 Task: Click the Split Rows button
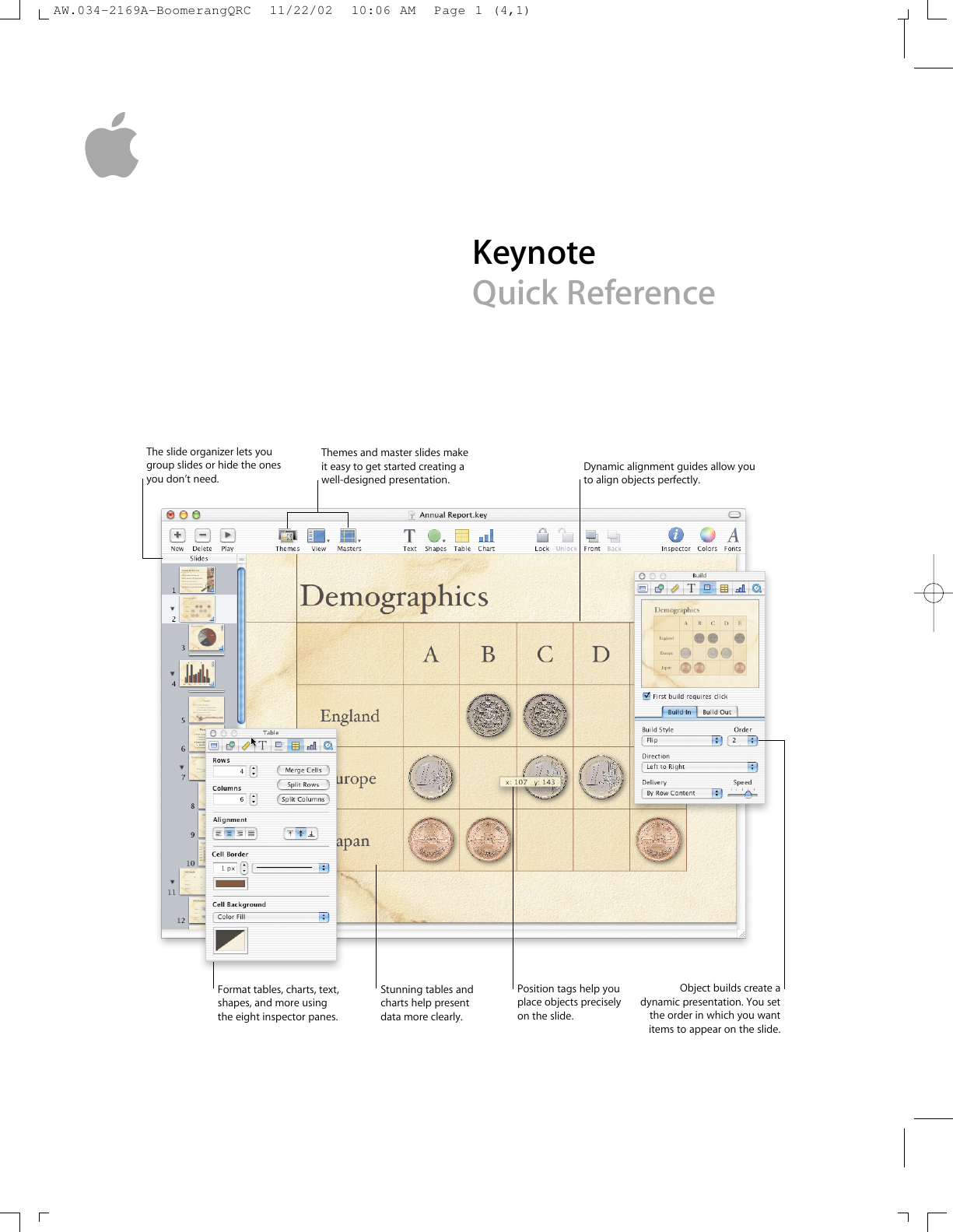click(303, 784)
